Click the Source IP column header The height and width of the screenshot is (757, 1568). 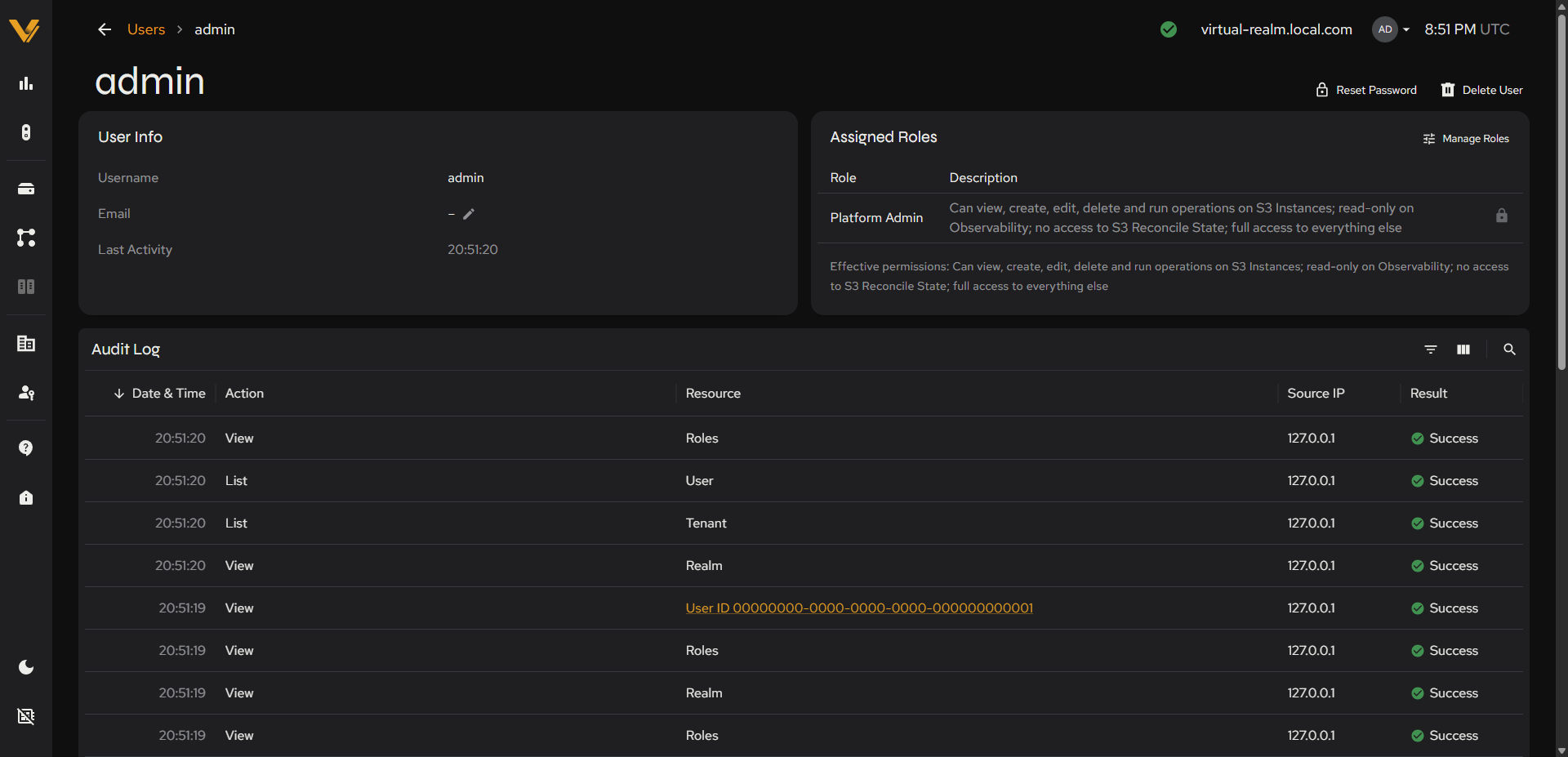[x=1316, y=394]
